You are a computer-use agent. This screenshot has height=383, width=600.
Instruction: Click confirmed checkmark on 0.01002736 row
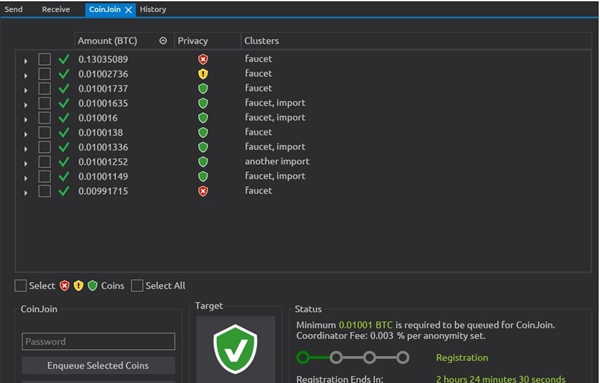[x=64, y=74]
